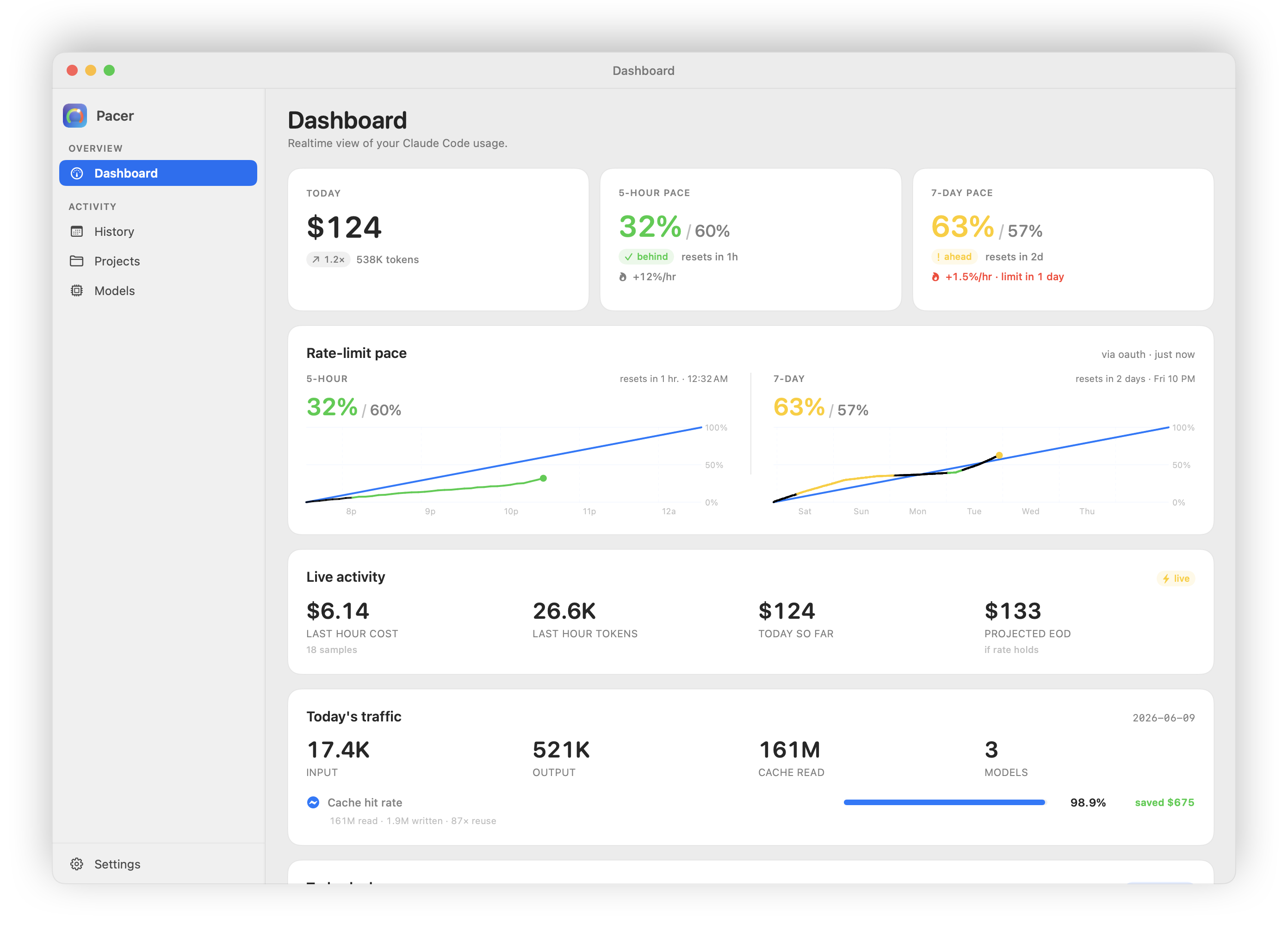Click the Projects folder icon
The image size is (1288, 936).
pyautogui.click(x=77, y=261)
